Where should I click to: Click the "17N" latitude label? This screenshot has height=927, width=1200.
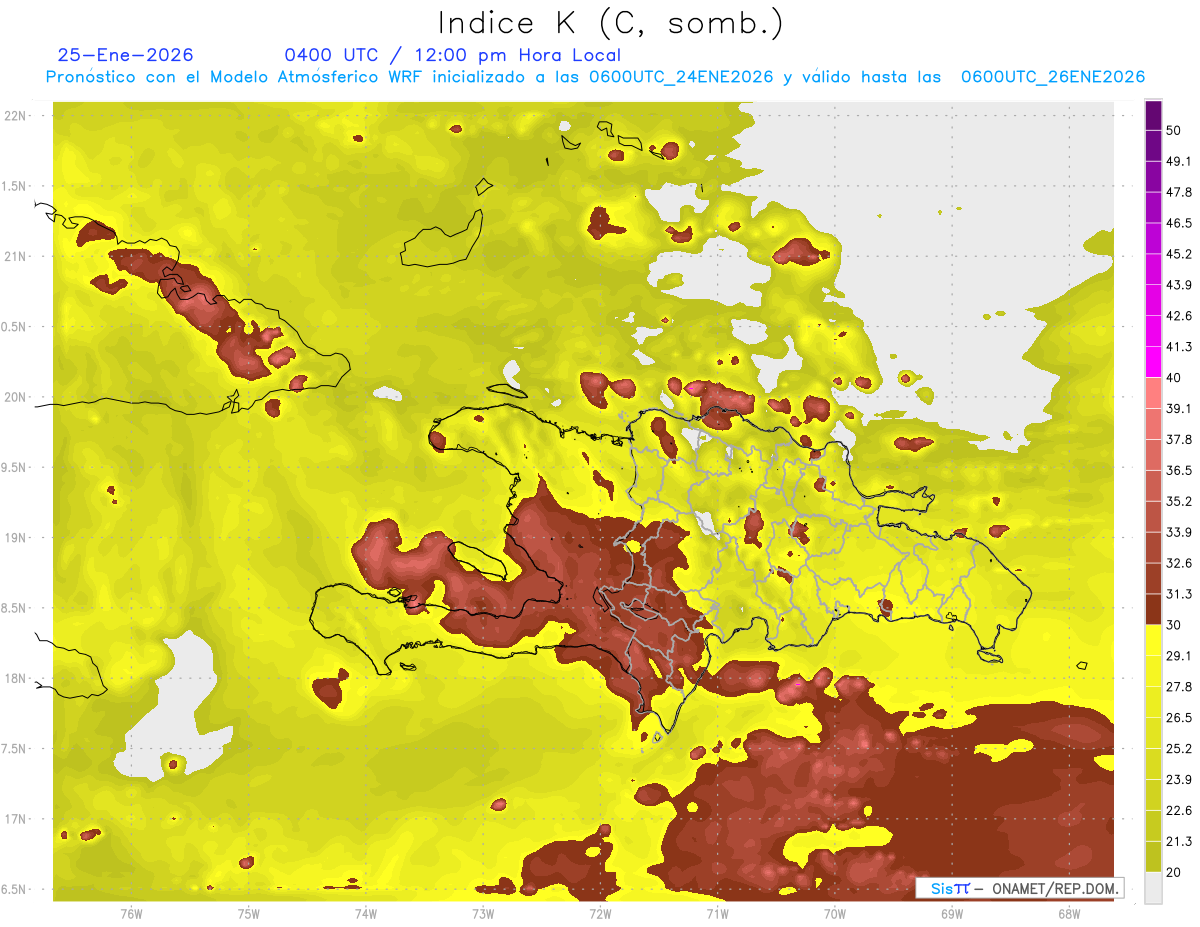click(x=16, y=819)
